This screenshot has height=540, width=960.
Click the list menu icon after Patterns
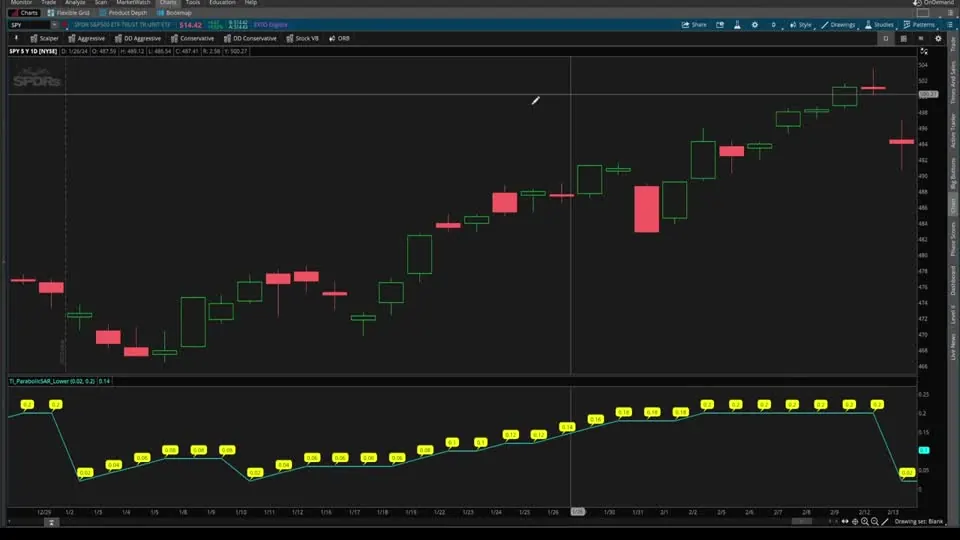(950, 25)
